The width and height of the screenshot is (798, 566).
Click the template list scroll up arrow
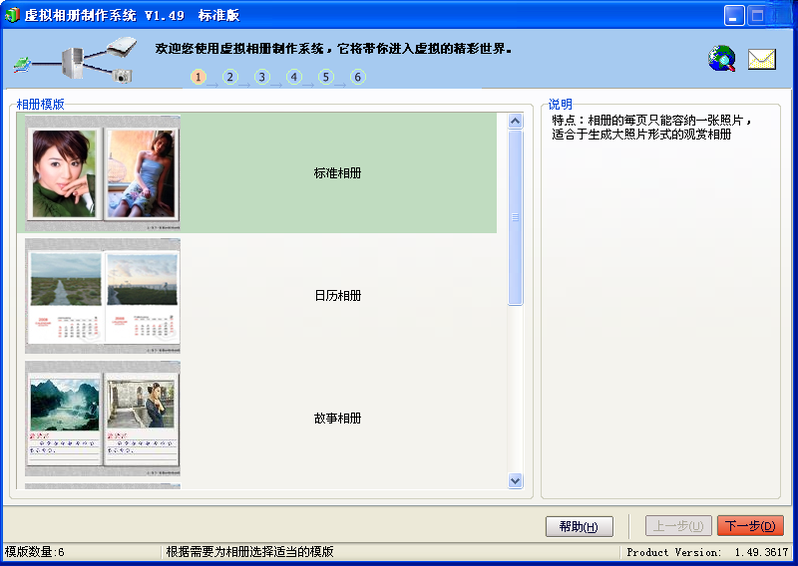(x=515, y=121)
